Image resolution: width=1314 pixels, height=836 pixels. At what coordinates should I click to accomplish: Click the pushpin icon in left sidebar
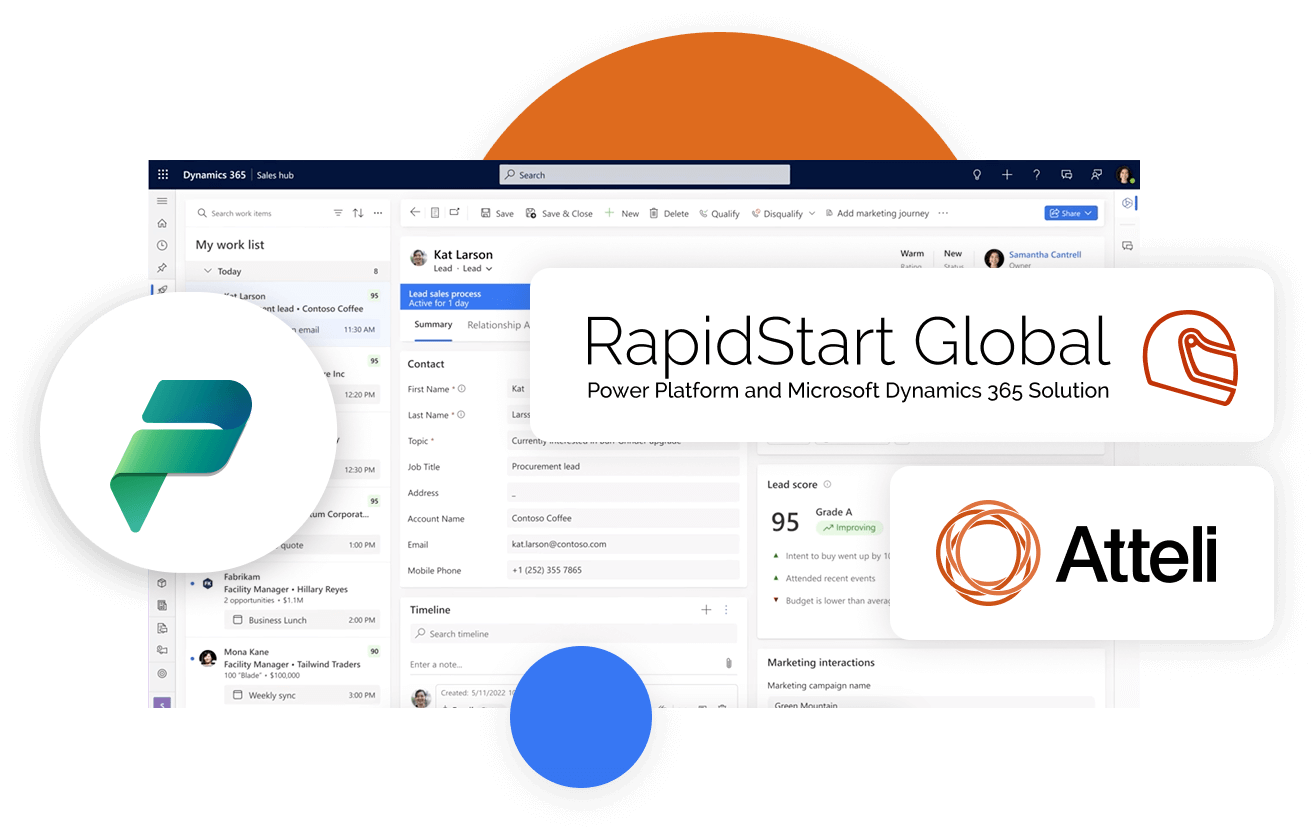coord(162,267)
